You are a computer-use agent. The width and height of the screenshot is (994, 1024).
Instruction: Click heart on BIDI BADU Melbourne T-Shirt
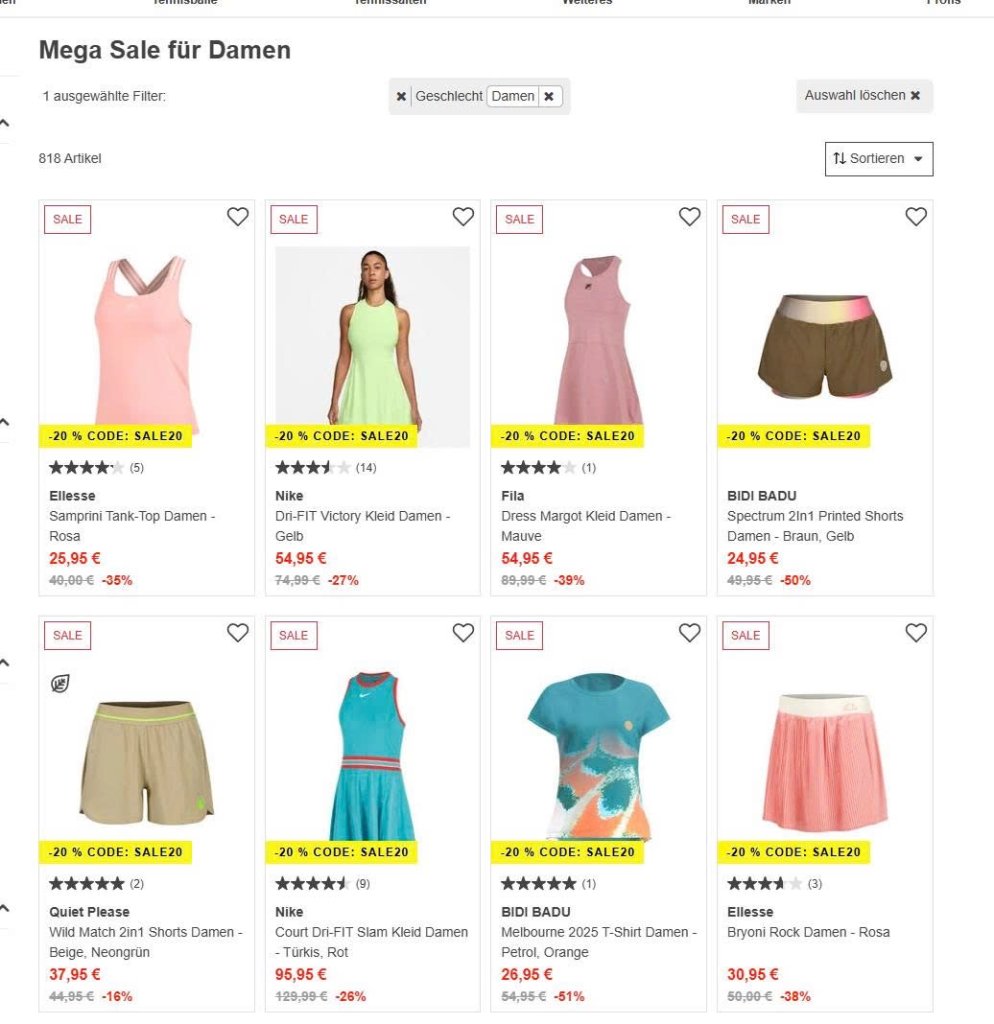tap(690, 633)
